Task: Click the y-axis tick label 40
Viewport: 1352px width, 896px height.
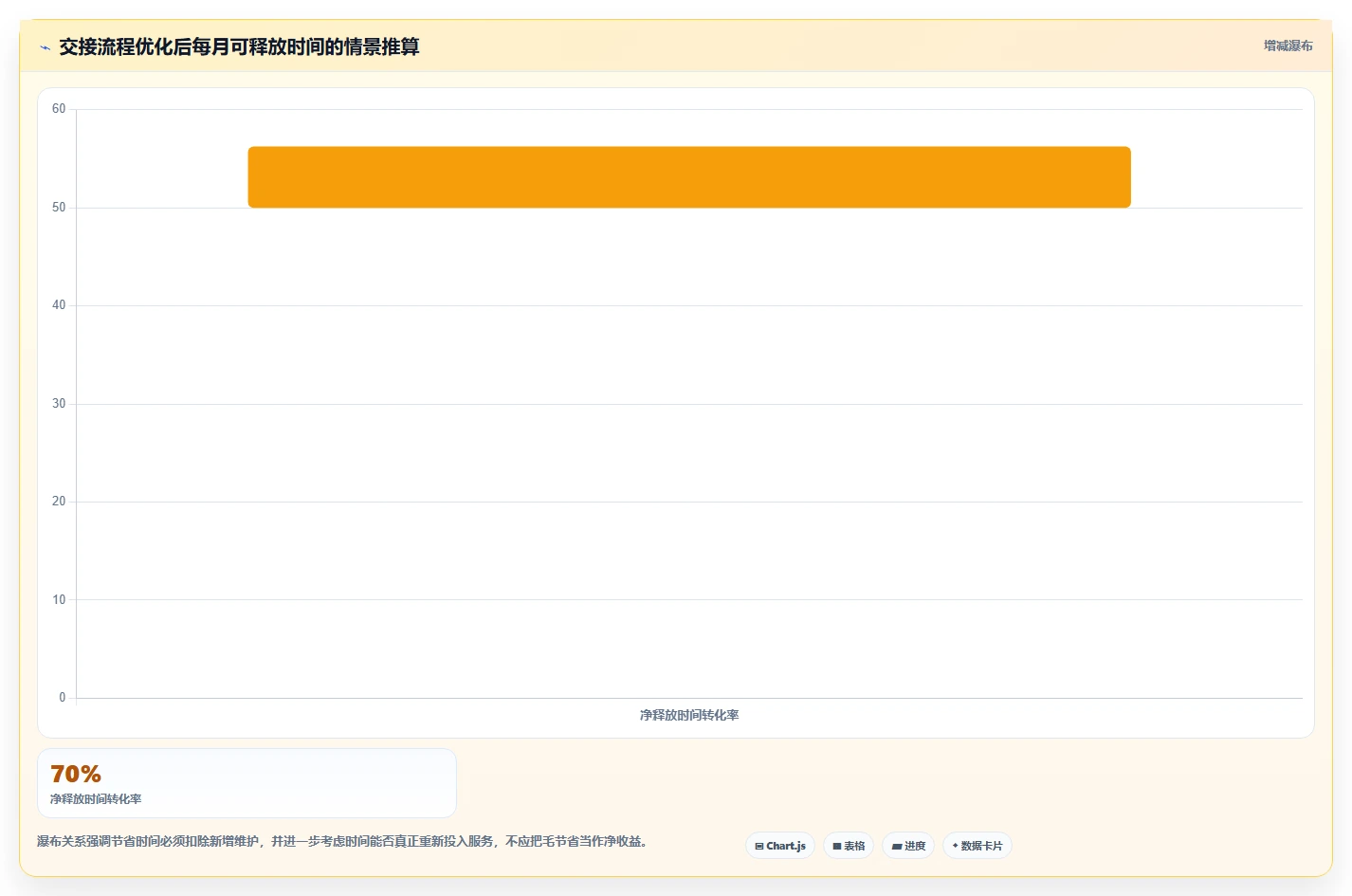Action: (59, 305)
